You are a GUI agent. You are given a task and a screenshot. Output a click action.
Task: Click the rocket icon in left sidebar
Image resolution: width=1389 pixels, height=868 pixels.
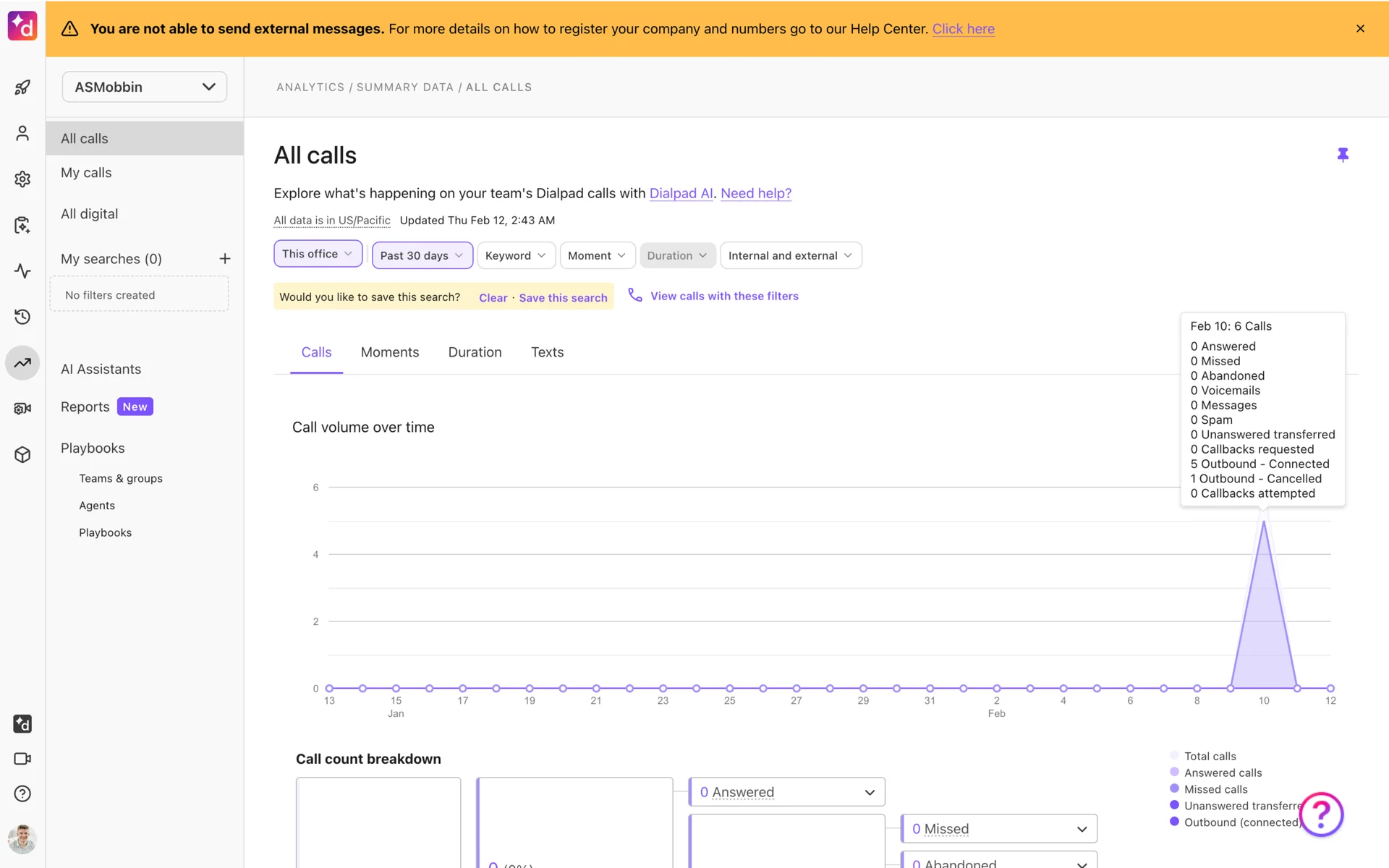click(x=22, y=88)
